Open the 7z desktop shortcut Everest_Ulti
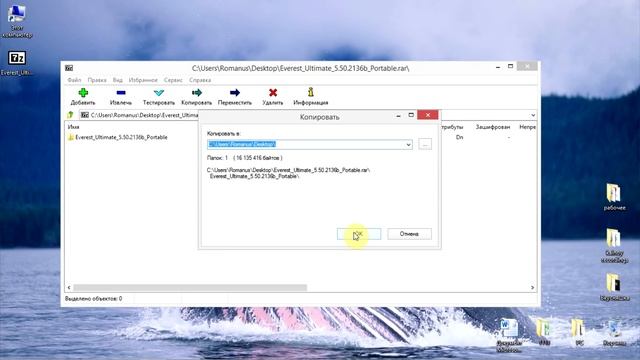Image resolution: width=640 pixels, height=360 pixels. click(17, 62)
